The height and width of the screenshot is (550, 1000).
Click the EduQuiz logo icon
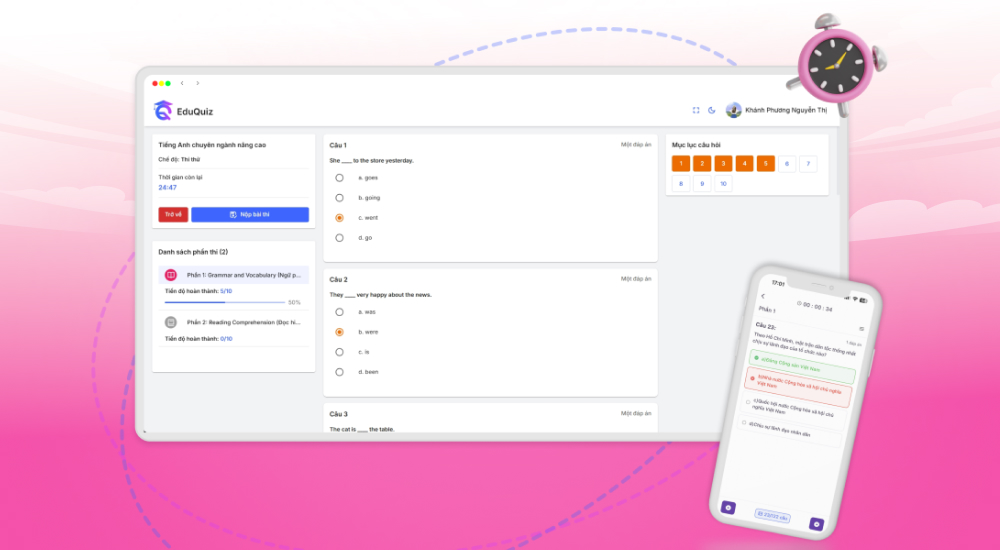pos(163,110)
